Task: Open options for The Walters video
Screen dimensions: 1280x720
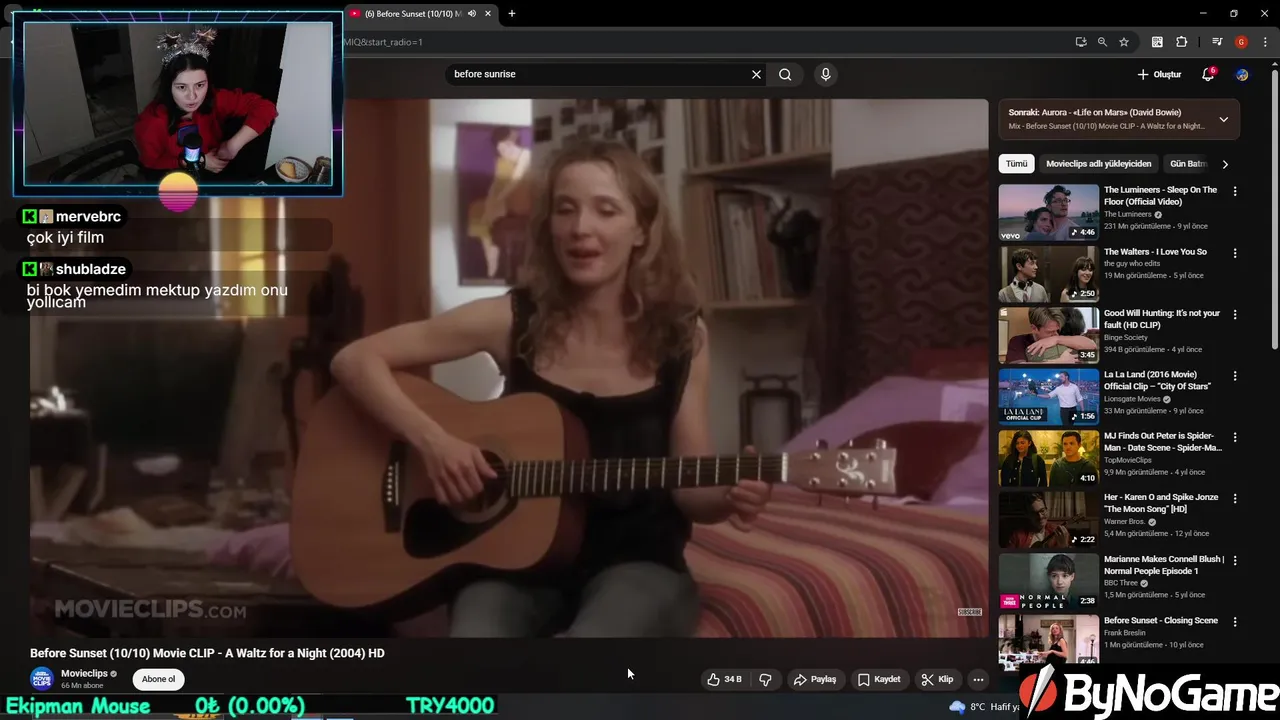Action: click(x=1235, y=253)
